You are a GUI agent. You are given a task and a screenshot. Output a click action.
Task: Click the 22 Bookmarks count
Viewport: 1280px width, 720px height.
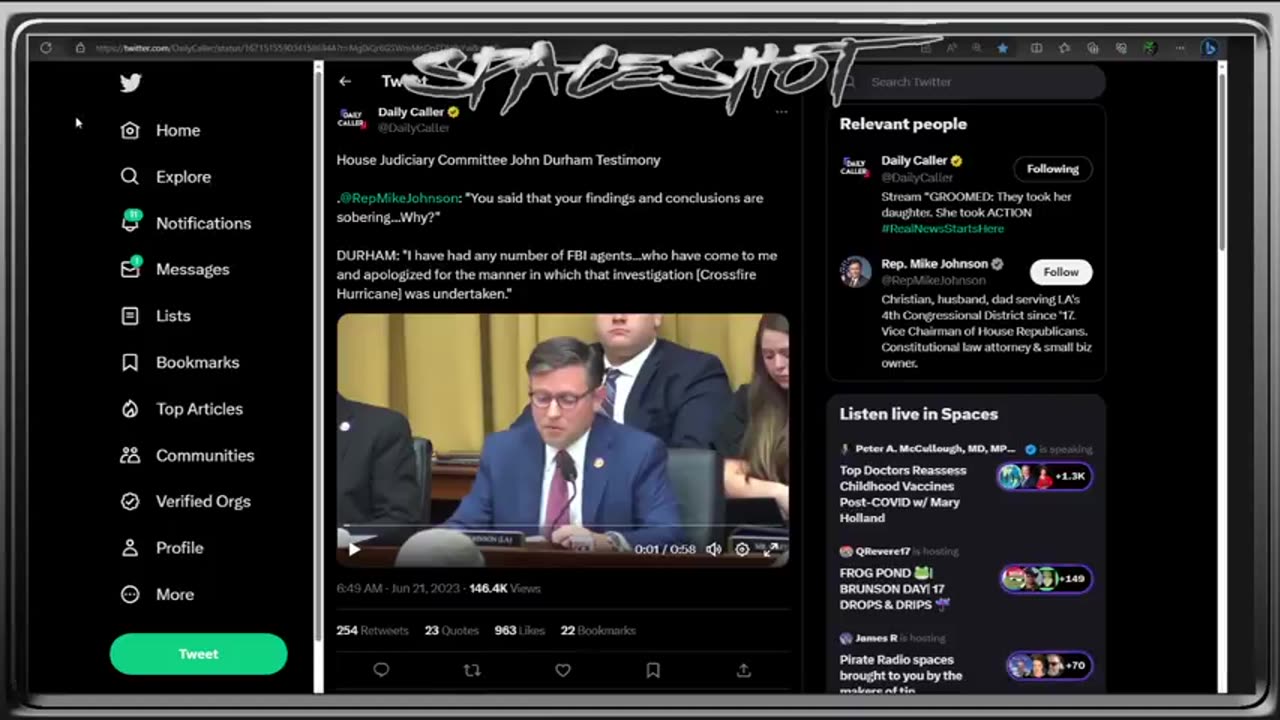(598, 630)
